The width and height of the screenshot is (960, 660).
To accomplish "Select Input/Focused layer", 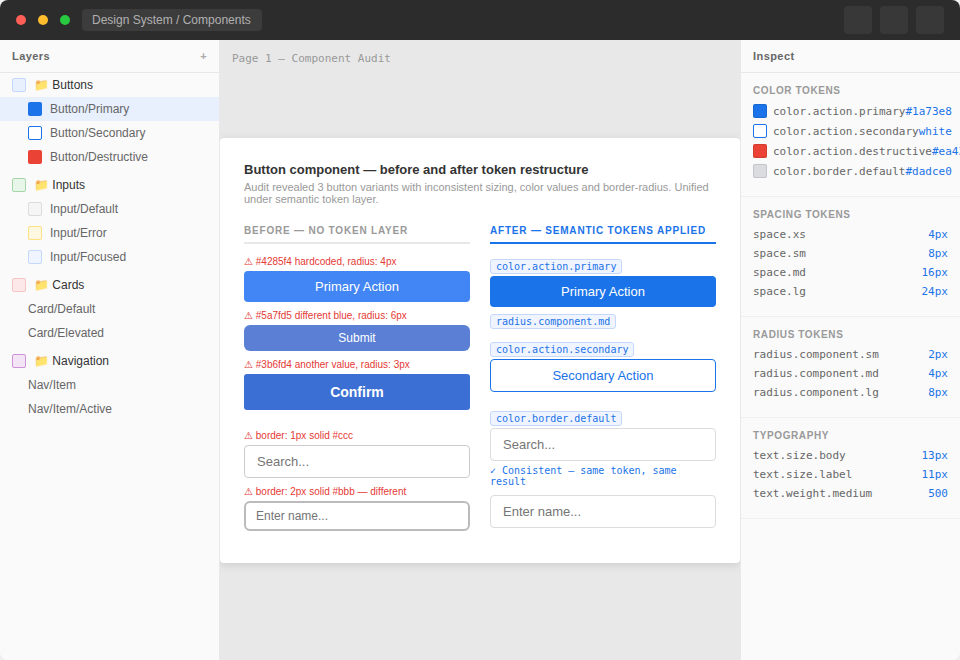I will 110,257.
